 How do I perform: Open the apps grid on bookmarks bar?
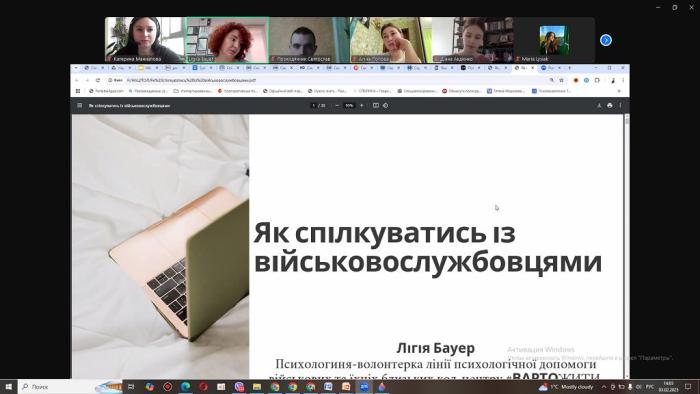[78, 91]
